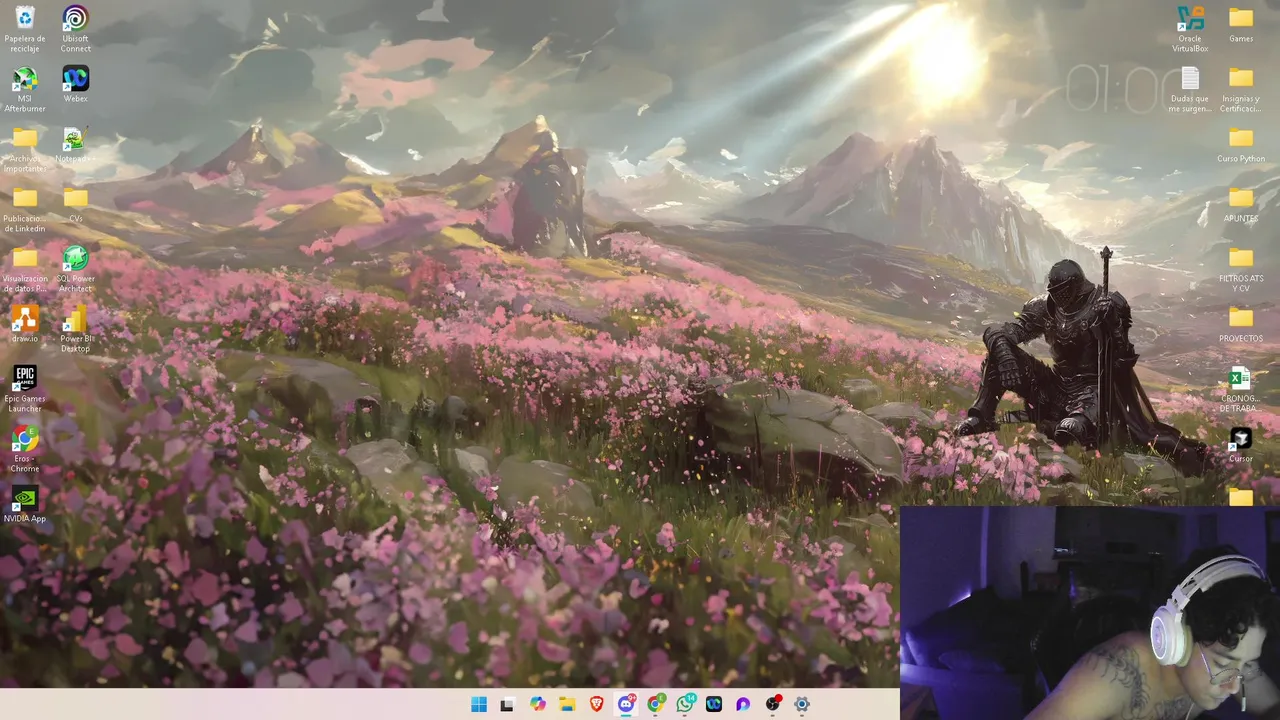
Task: Open File Explorer from the taskbar
Action: 567,704
